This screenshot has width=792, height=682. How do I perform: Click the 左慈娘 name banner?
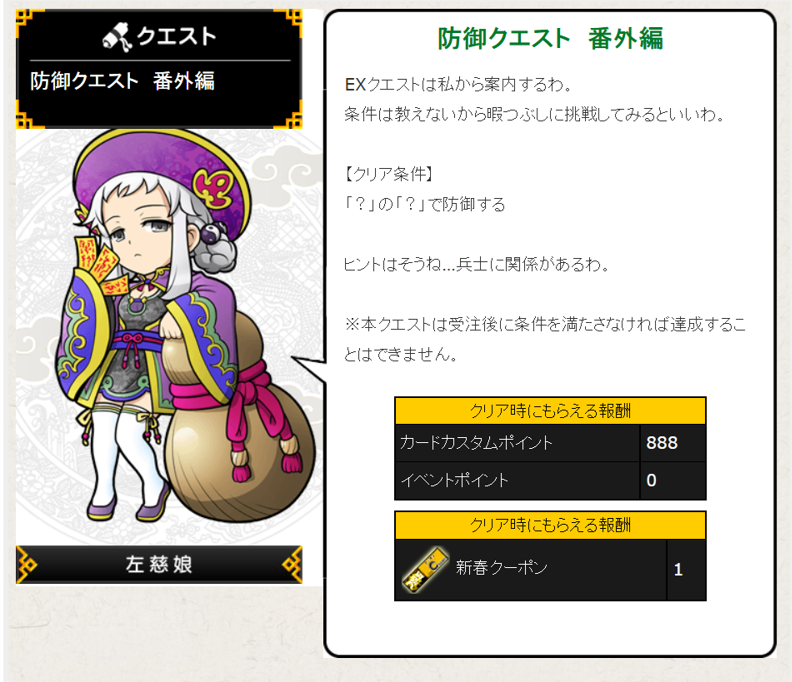159,564
